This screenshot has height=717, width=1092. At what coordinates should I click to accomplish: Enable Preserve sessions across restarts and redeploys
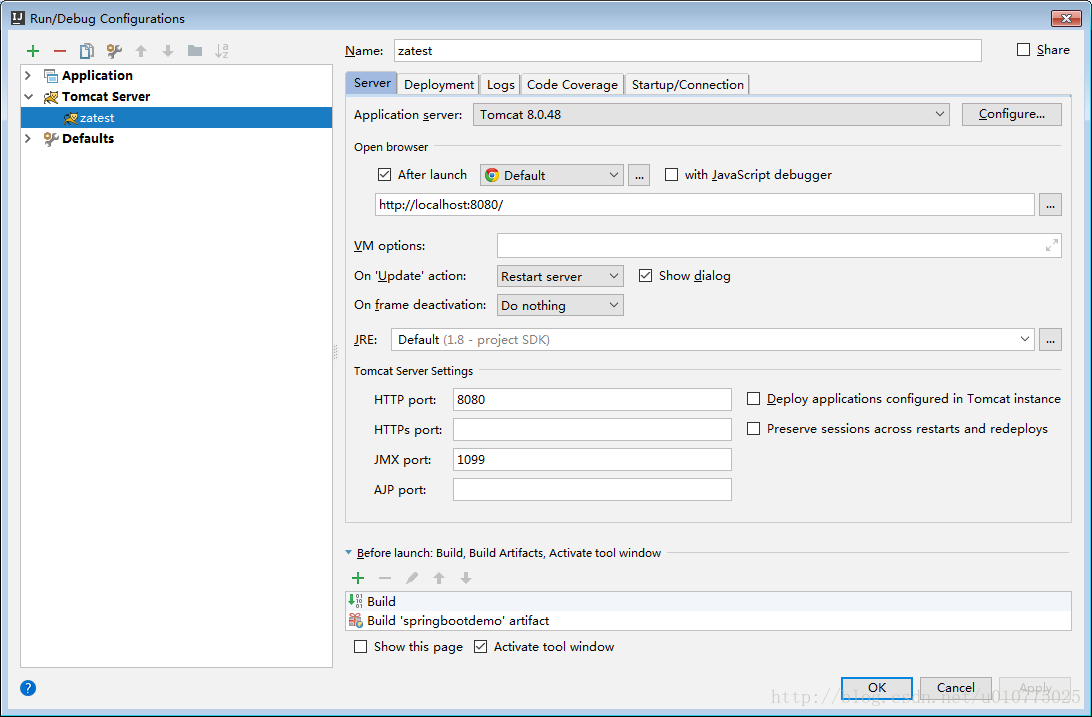tap(754, 429)
